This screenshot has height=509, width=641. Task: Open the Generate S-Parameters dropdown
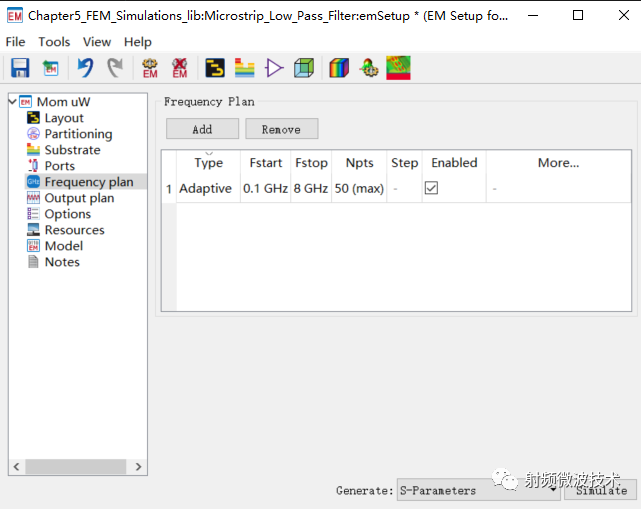479,490
